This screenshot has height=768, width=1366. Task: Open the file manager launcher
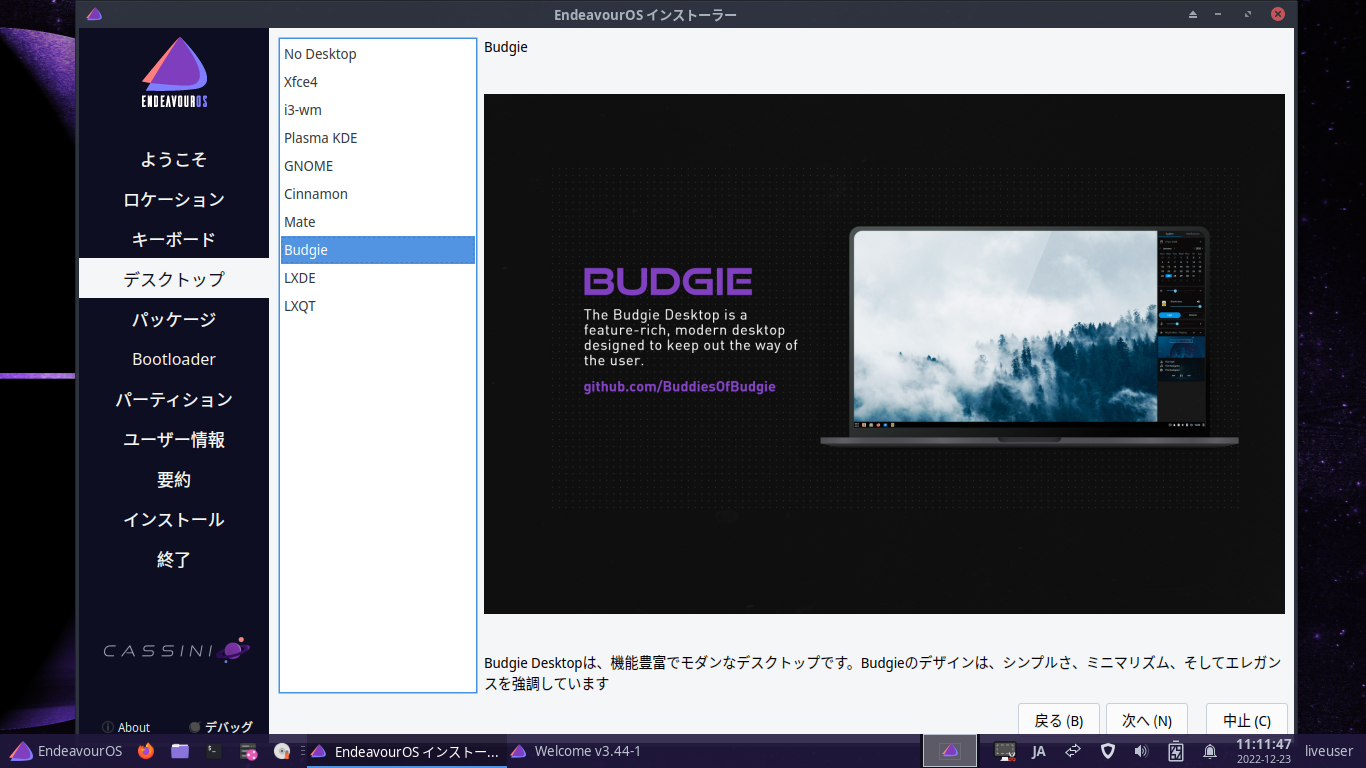pyautogui.click(x=180, y=751)
